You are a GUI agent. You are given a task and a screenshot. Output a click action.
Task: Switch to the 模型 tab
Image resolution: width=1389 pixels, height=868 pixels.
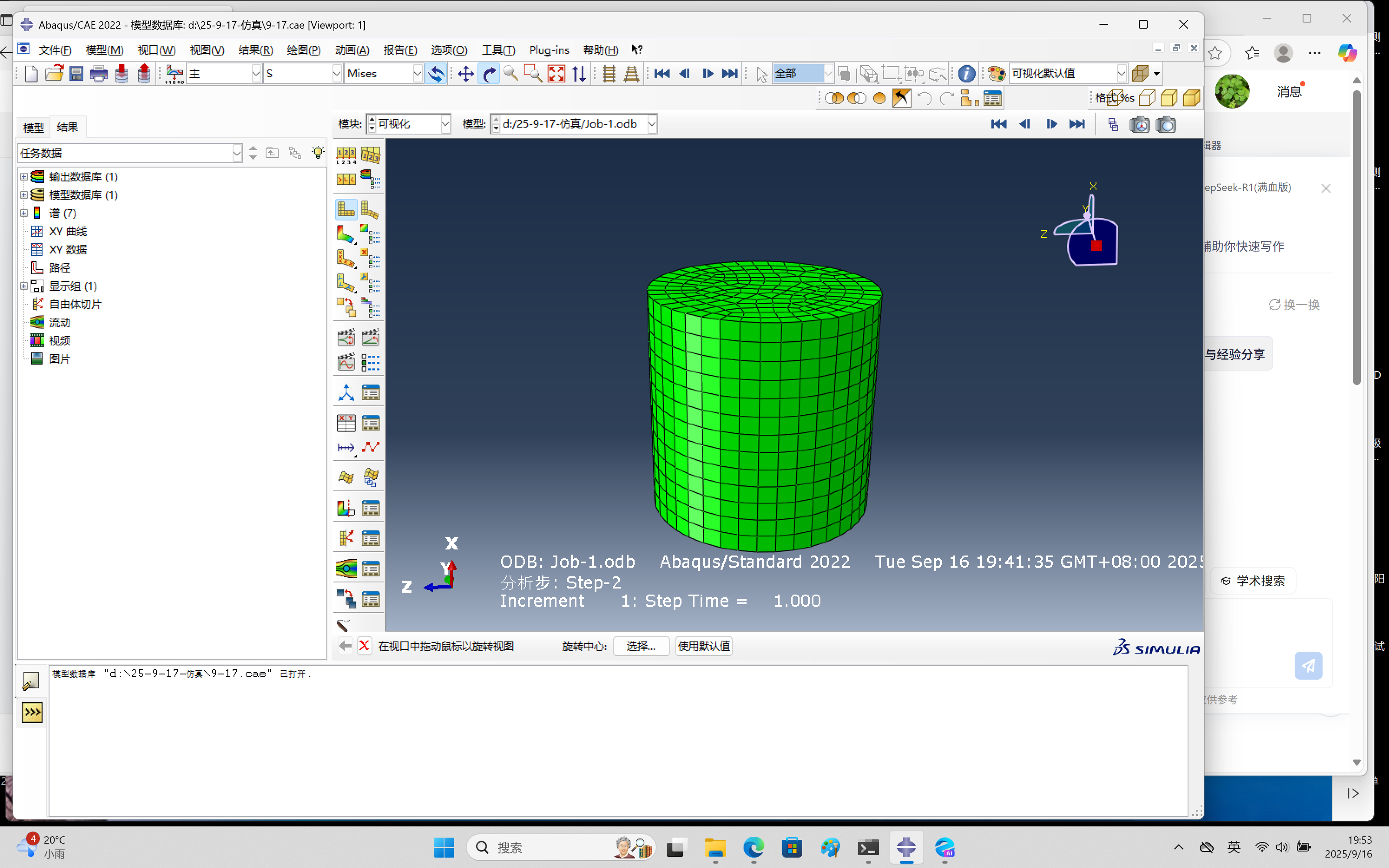pos(33,128)
